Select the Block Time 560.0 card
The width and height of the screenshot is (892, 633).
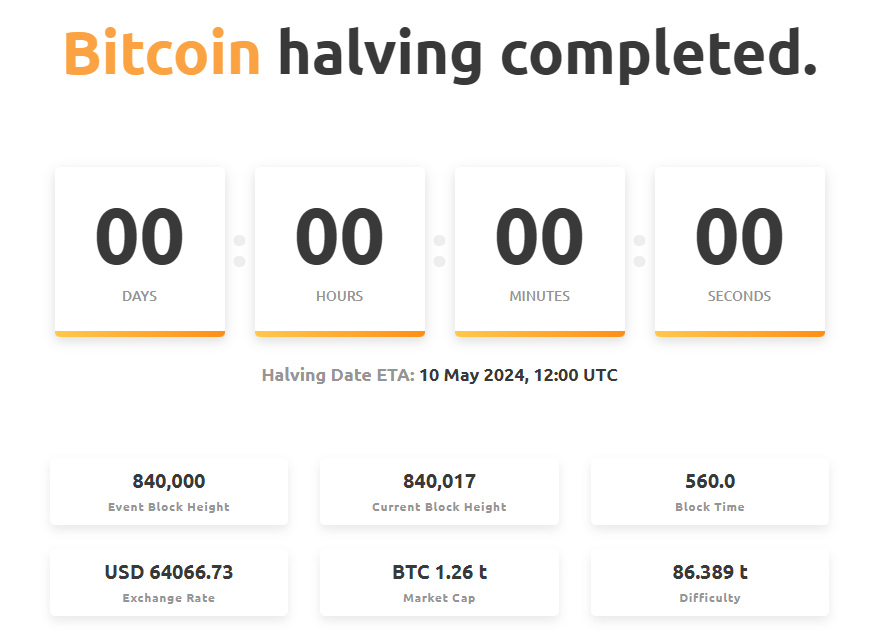click(710, 491)
